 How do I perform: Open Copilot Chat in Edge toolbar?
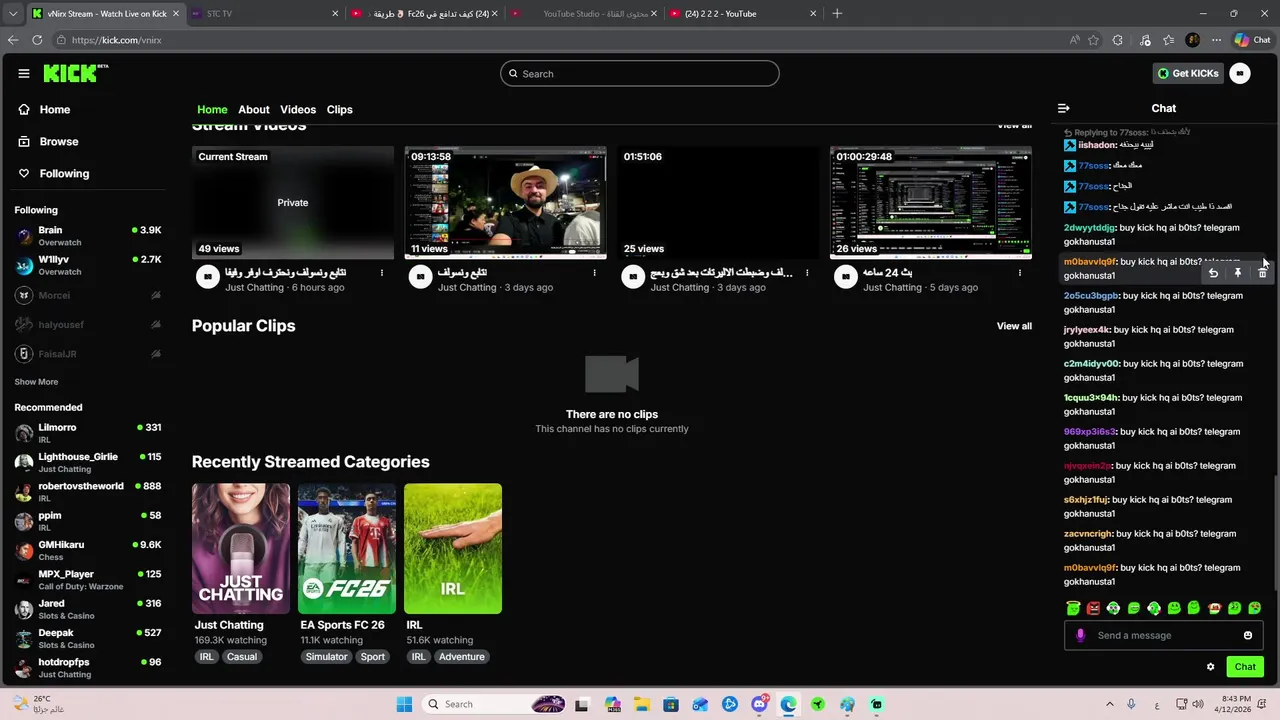tap(1252, 40)
